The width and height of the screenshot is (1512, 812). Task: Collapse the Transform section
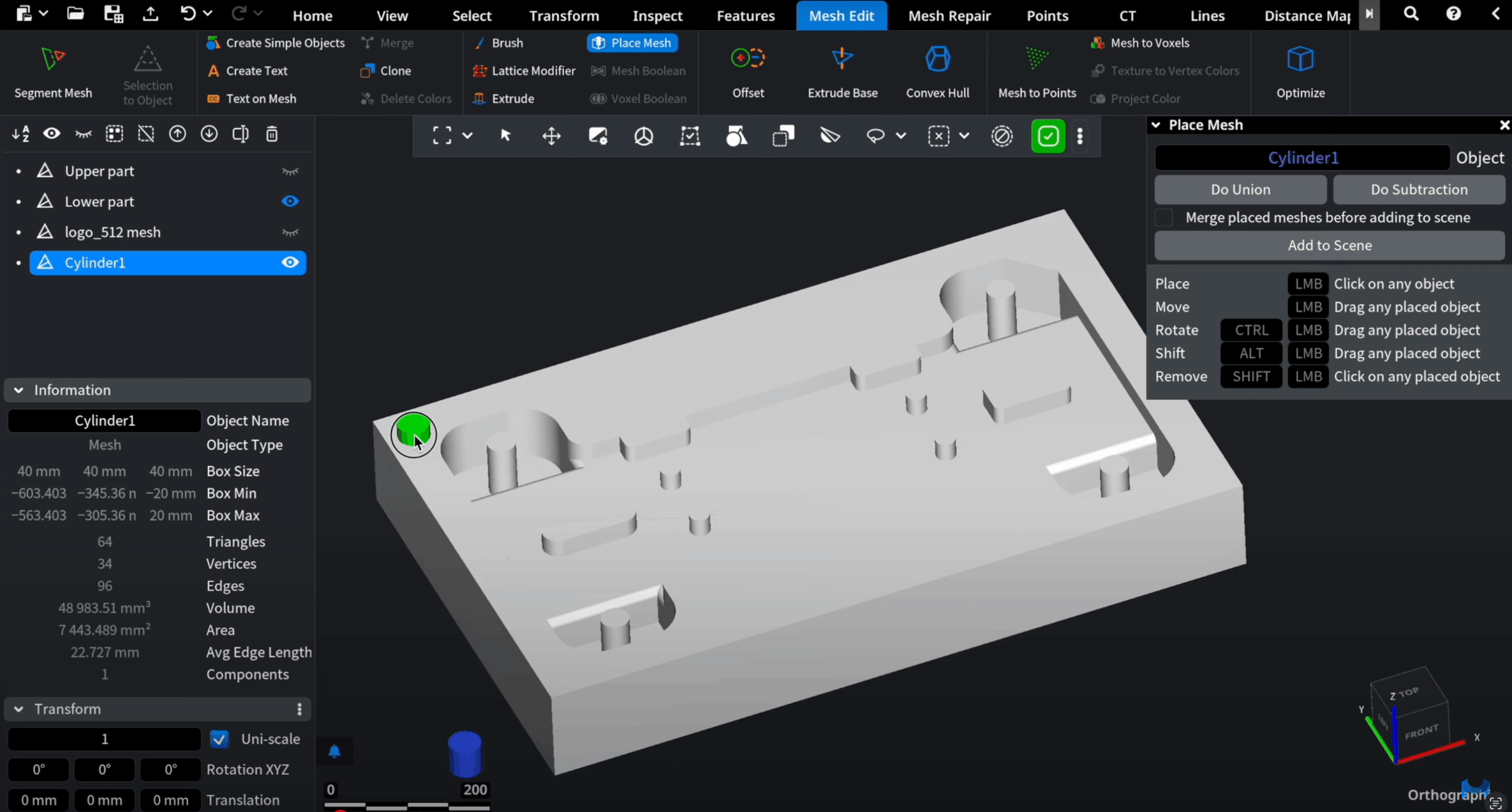tap(19, 709)
